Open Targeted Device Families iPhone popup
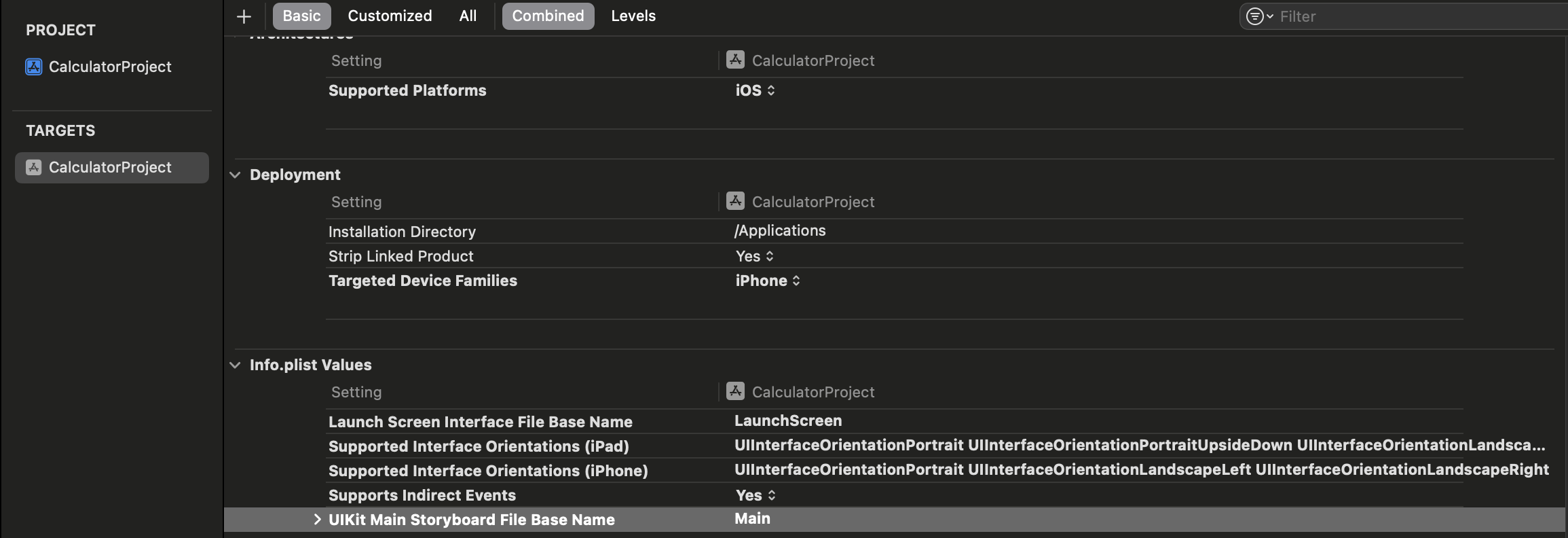The height and width of the screenshot is (538, 1568). click(x=768, y=281)
